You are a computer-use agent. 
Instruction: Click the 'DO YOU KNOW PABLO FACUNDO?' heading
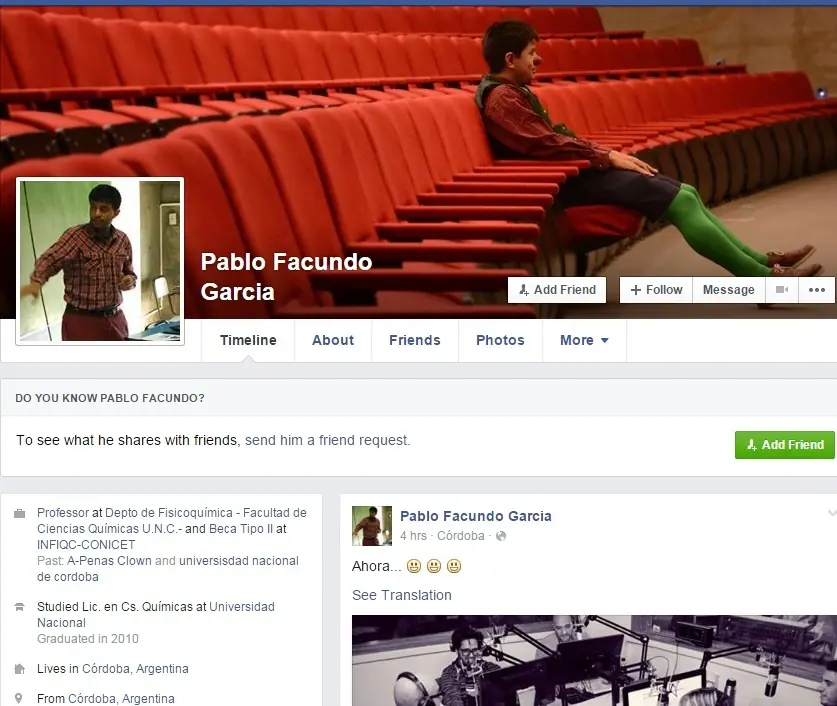point(109,398)
